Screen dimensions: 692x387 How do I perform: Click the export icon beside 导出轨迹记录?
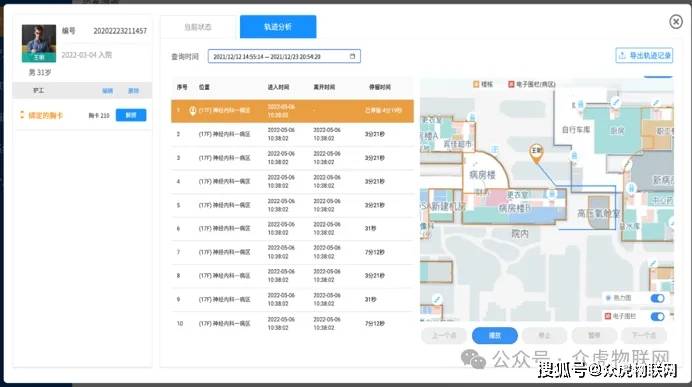622,56
